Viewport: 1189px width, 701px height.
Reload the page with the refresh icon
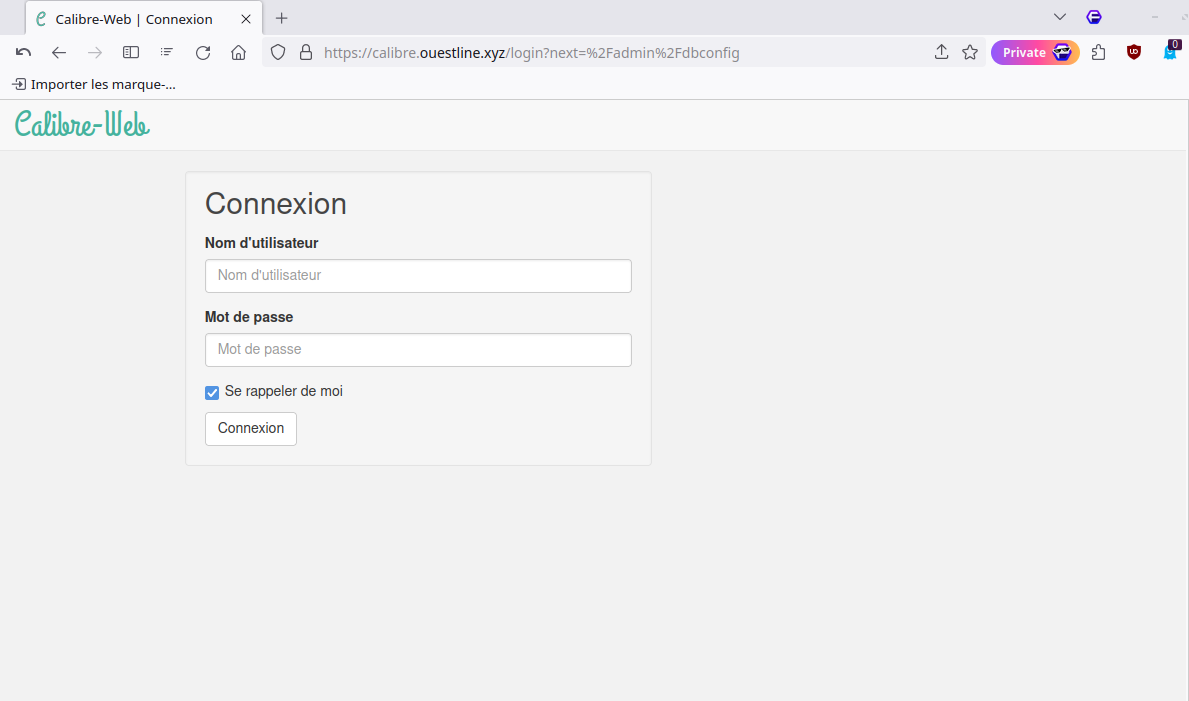click(x=203, y=53)
